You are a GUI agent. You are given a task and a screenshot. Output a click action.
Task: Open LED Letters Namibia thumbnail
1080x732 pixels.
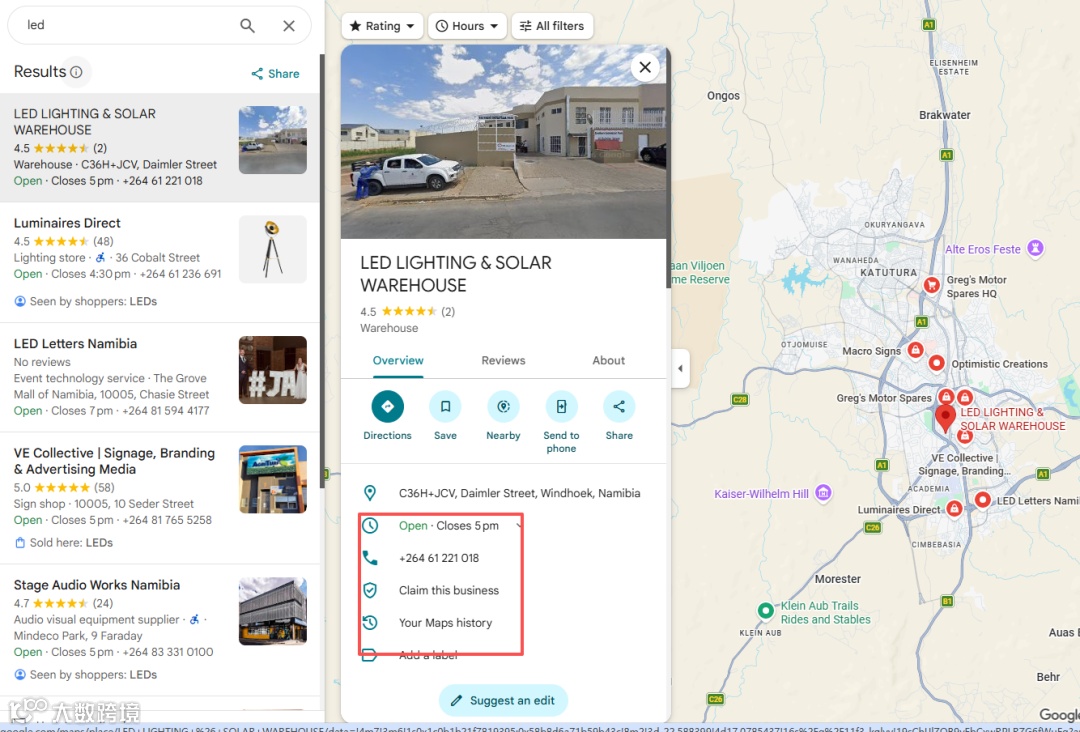click(273, 370)
